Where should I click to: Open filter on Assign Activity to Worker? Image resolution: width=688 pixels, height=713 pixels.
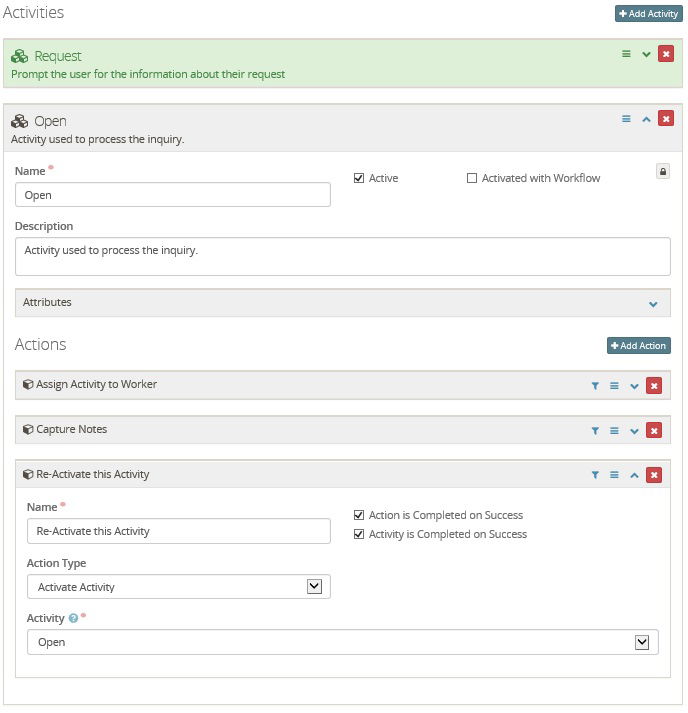click(x=595, y=385)
